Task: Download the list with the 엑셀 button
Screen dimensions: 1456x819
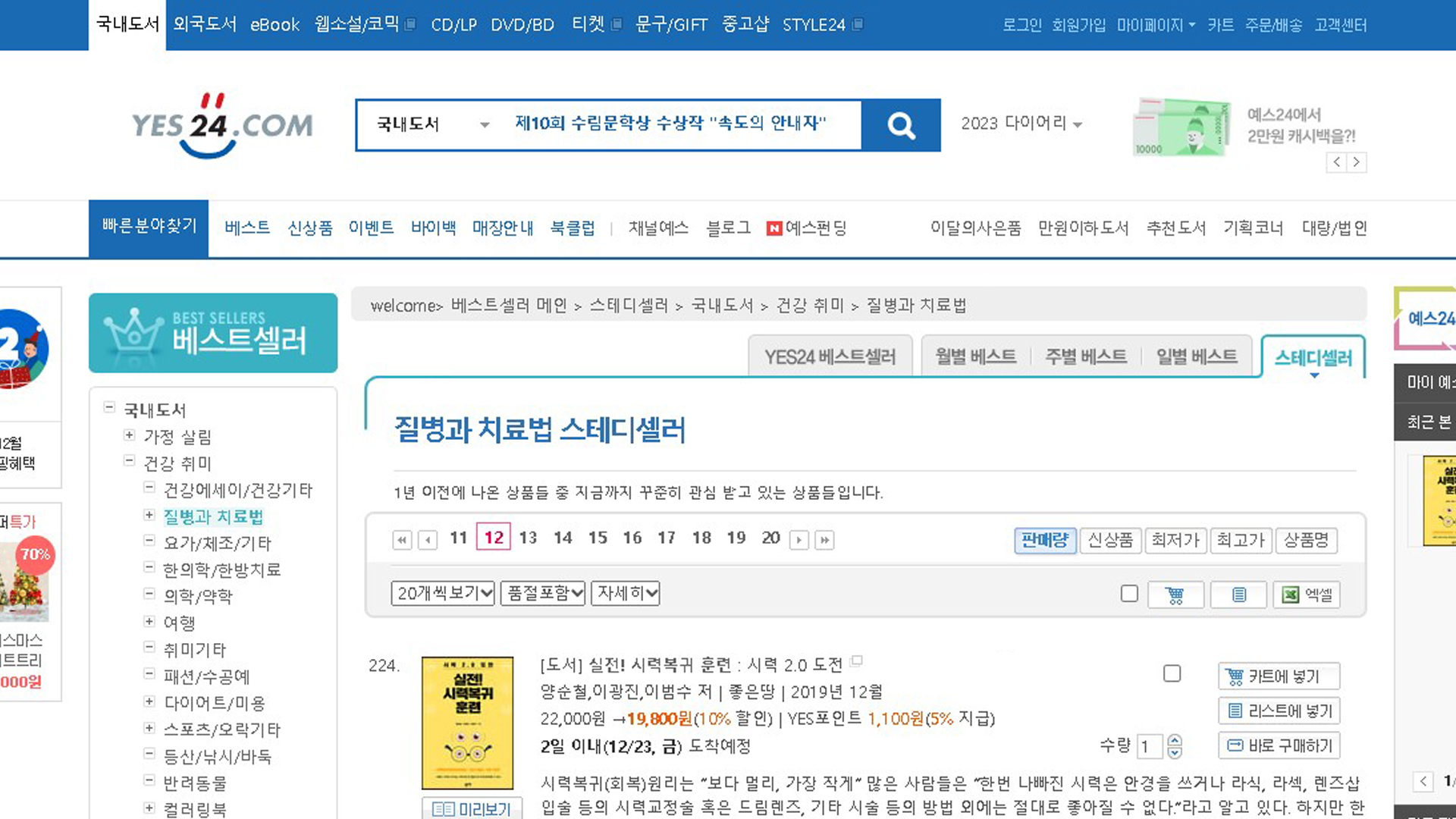Action: click(x=1307, y=595)
